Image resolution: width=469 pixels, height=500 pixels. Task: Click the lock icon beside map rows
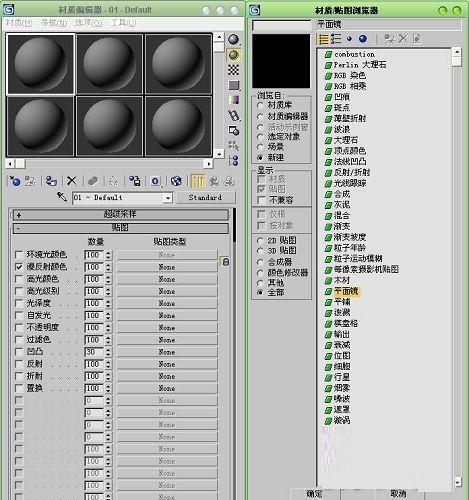(x=226, y=261)
